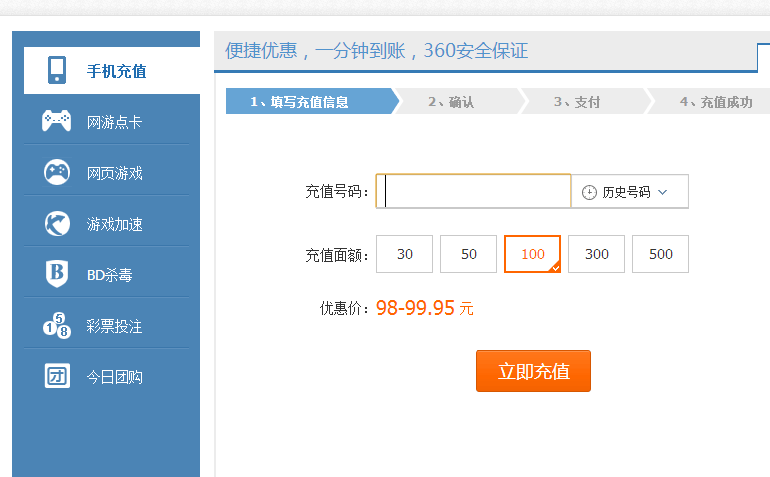Select the 100 yuan recharge amount
The width and height of the screenshot is (770, 477).
click(x=533, y=254)
